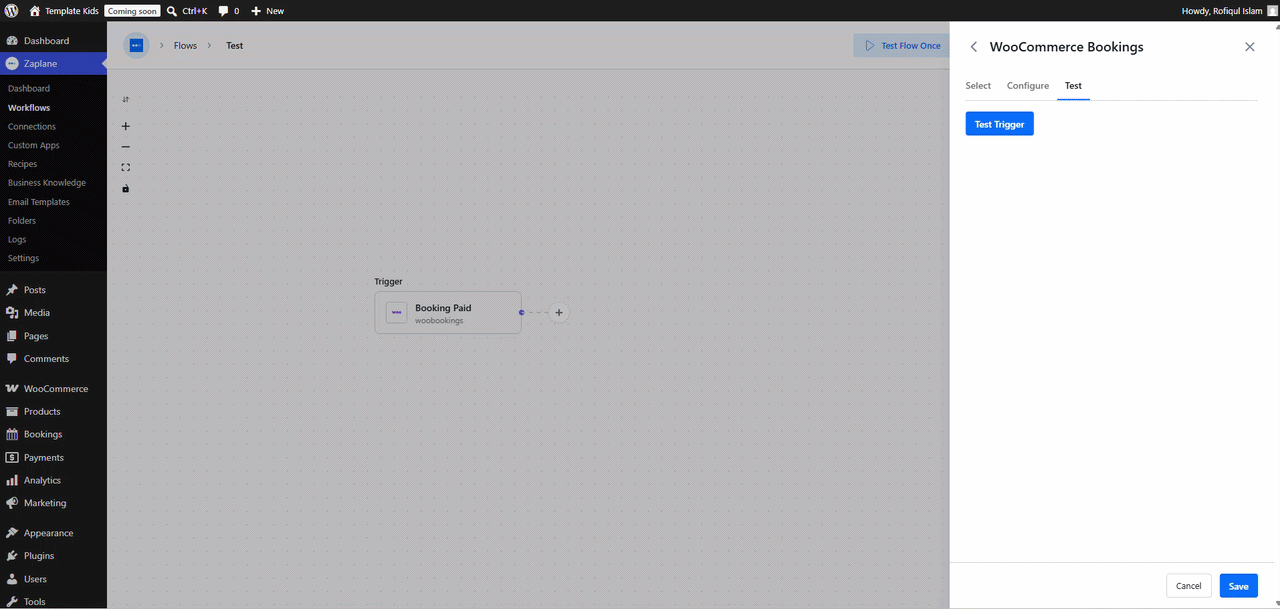Click the Cancel button
This screenshot has width=1280, height=609.
pos(1189,586)
